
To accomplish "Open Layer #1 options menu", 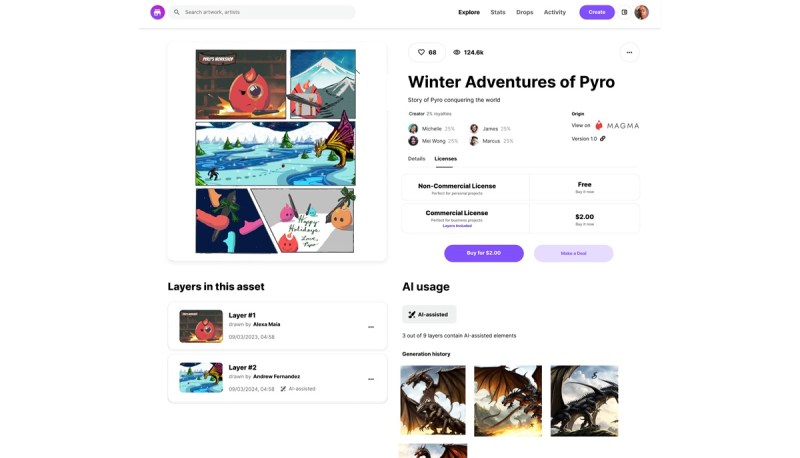I will [371, 327].
